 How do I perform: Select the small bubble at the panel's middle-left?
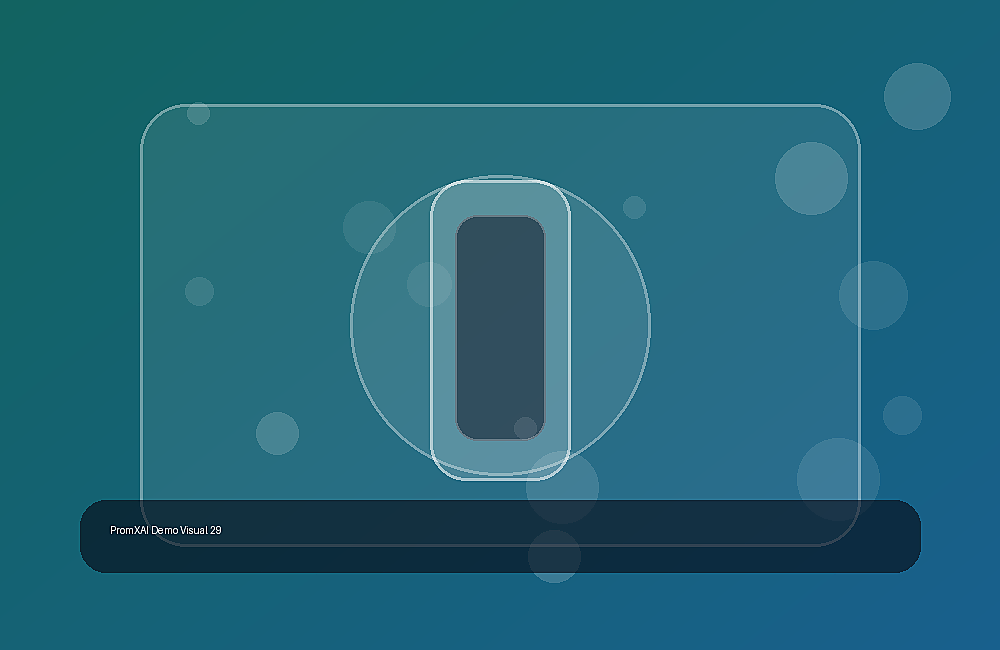pyautogui.click(x=200, y=292)
